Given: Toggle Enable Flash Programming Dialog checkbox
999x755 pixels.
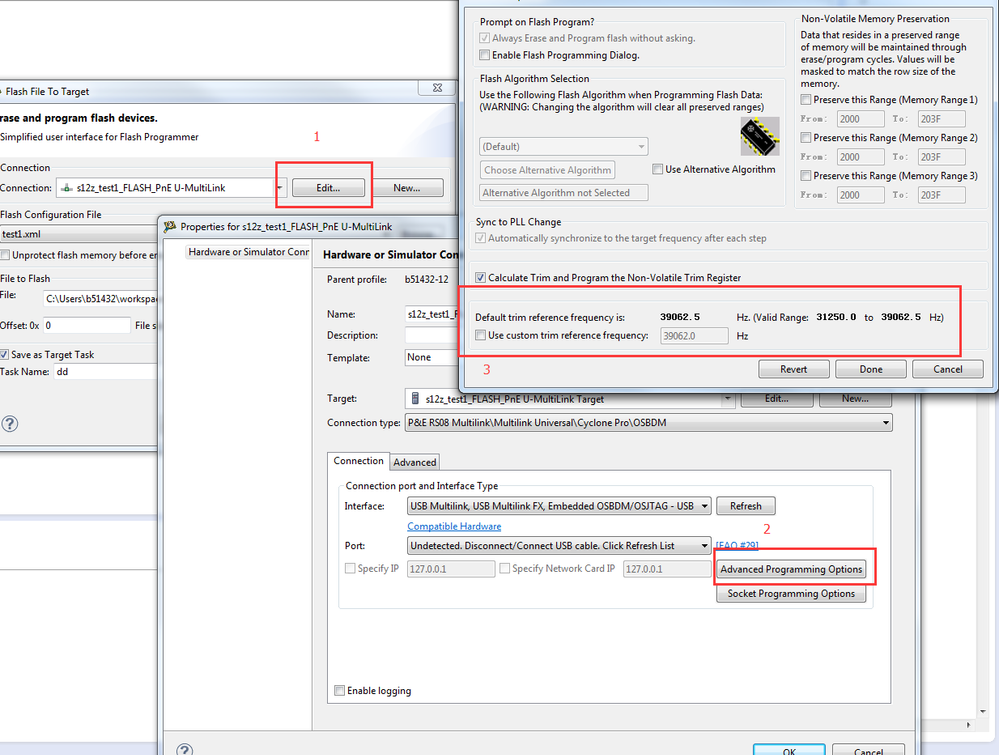Looking at the screenshot, I should [485, 55].
